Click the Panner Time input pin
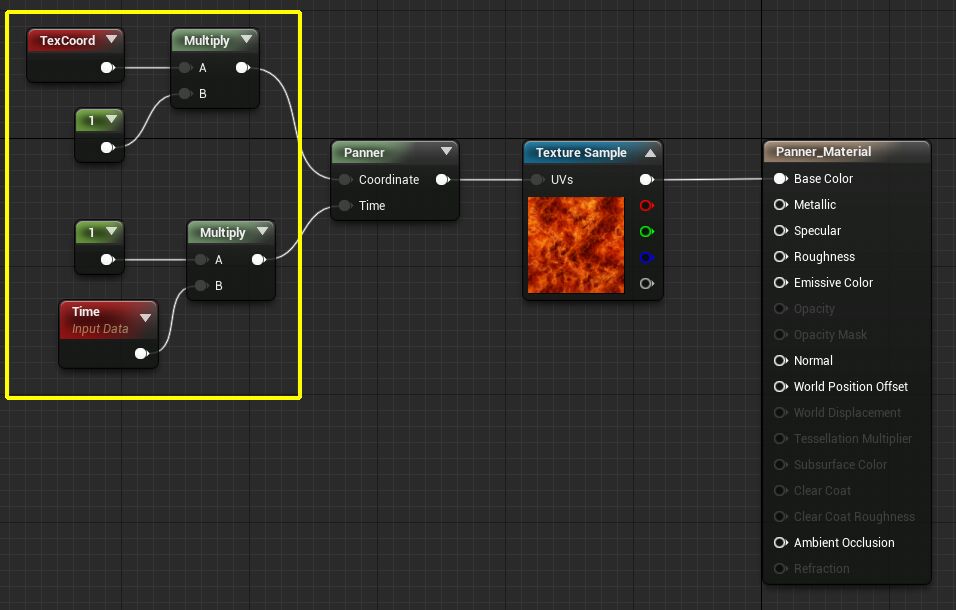Screen dimensions: 956x610 [x=344, y=206]
